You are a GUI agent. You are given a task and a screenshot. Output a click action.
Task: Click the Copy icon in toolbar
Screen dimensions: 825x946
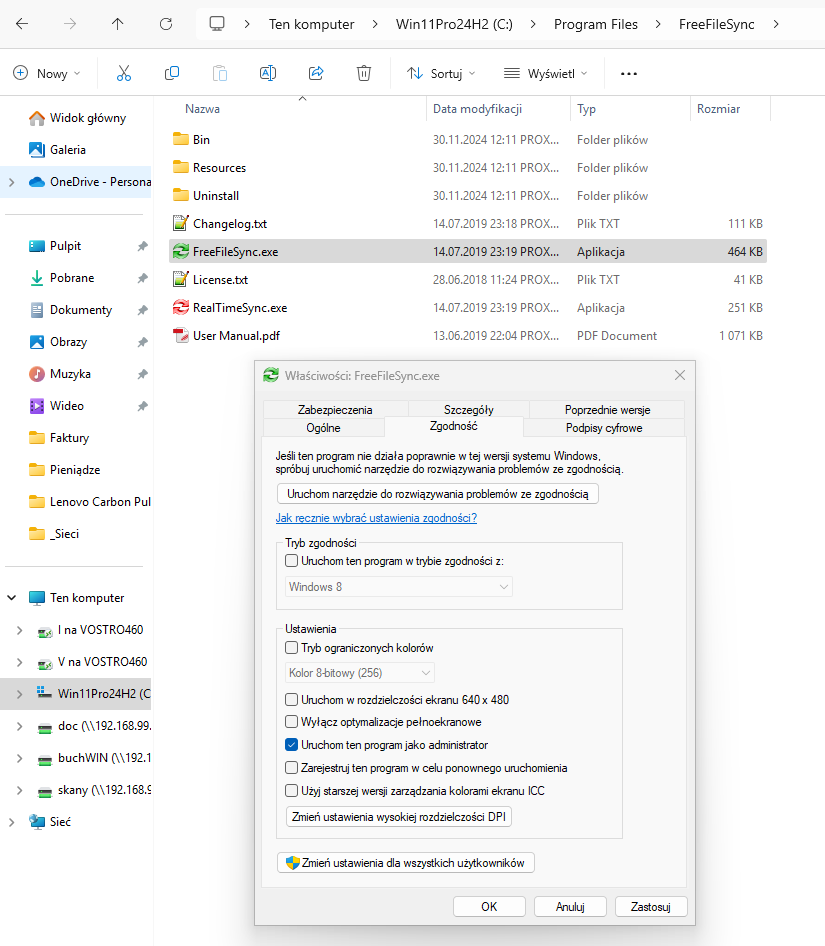(x=172, y=74)
